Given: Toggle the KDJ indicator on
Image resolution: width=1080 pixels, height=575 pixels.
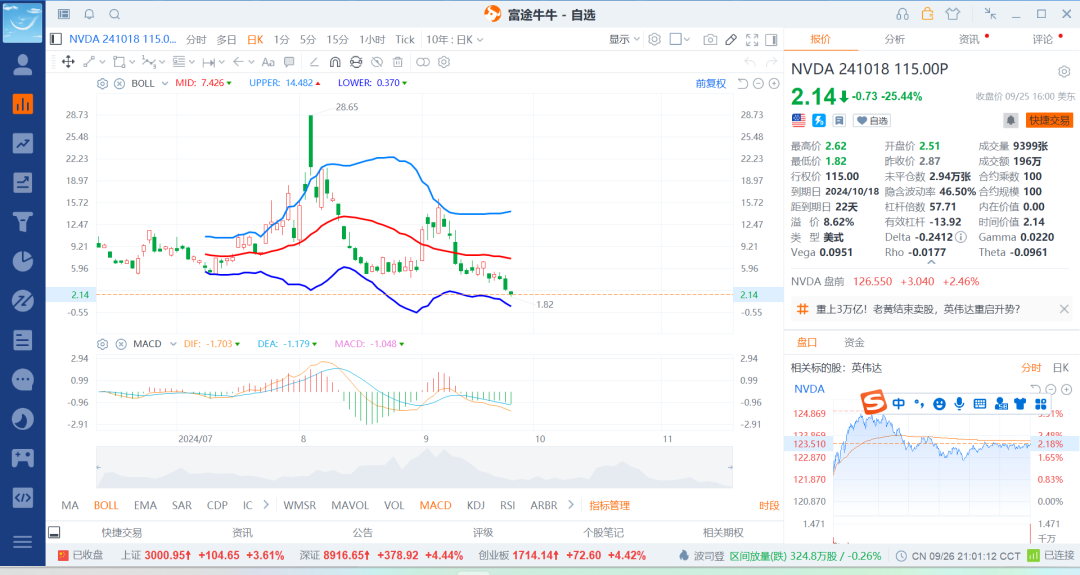Looking at the screenshot, I should [x=475, y=505].
